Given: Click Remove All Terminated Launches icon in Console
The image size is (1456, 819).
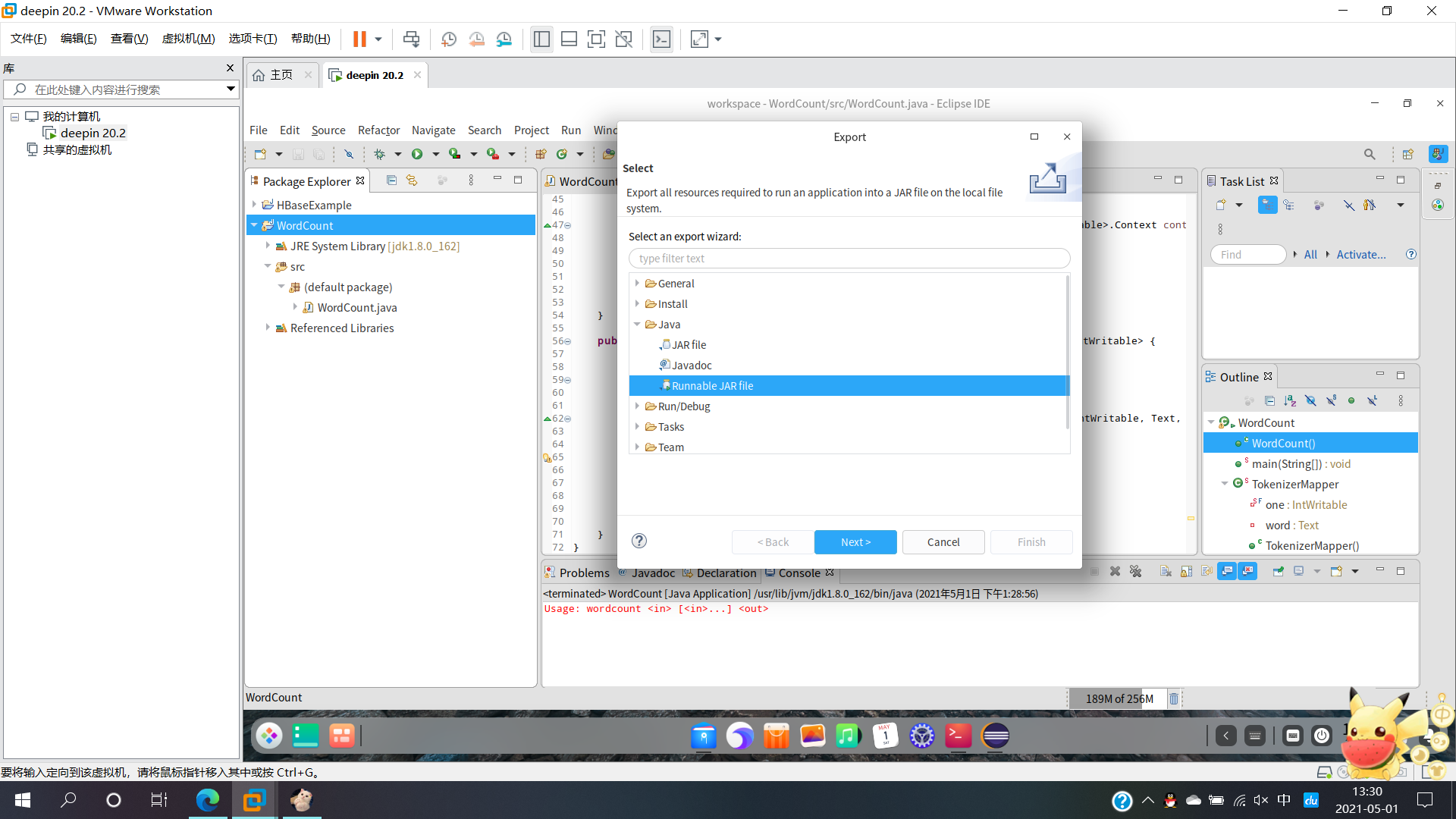Looking at the screenshot, I should click(1135, 572).
